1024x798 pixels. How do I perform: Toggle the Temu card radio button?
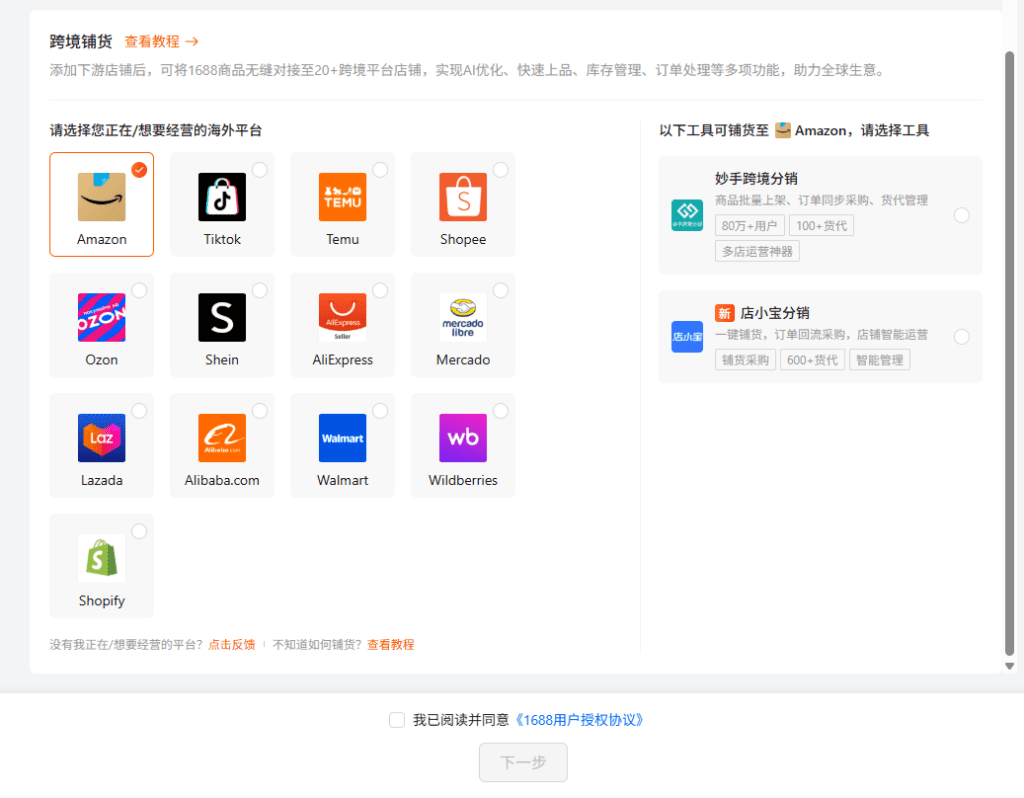380,170
